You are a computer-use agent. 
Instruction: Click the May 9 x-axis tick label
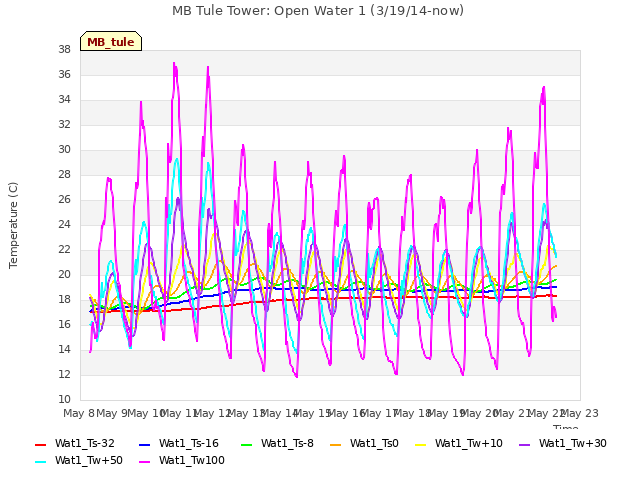(112, 413)
